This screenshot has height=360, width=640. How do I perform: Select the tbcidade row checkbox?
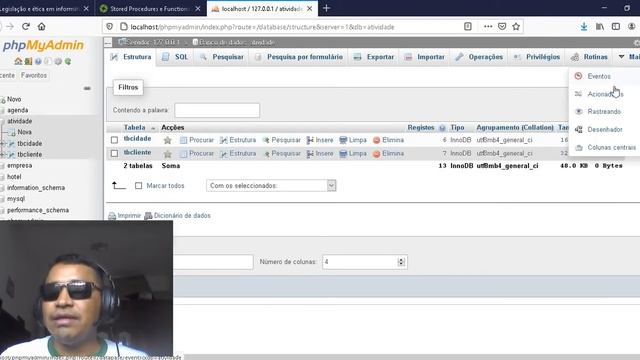pos(114,140)
